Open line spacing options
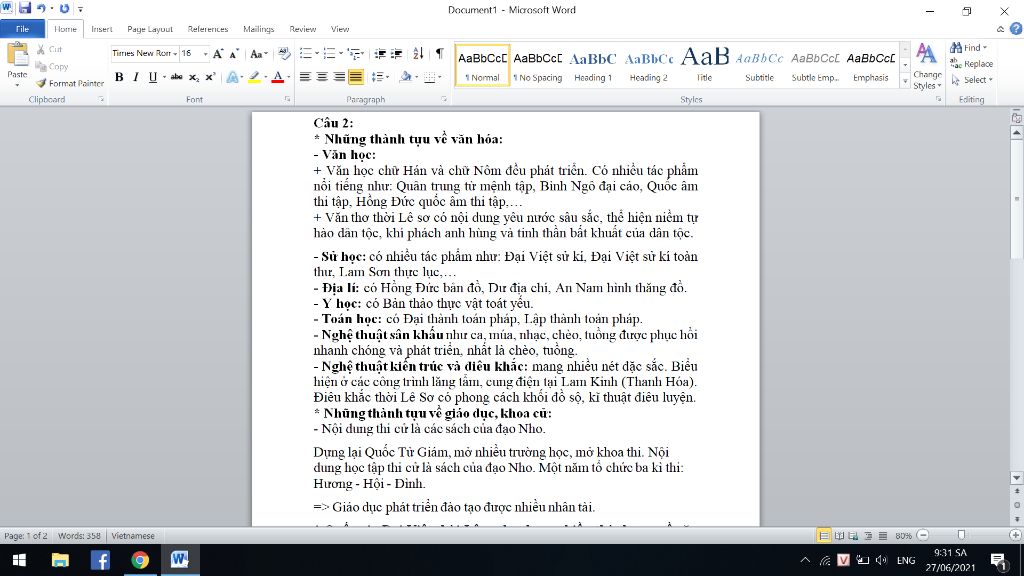 (380, 77)
